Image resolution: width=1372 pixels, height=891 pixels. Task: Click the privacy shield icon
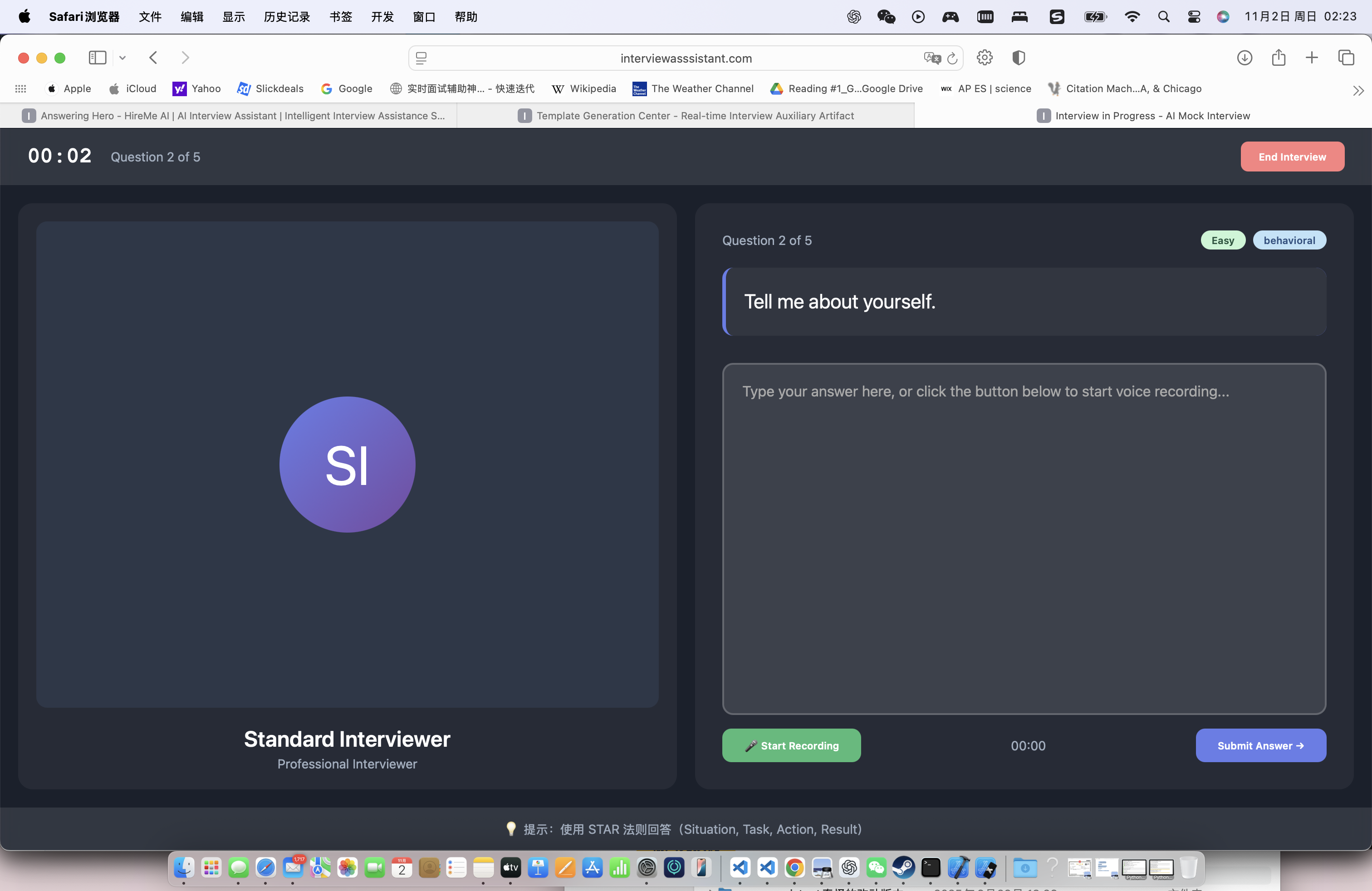(x=1019, y=58)
